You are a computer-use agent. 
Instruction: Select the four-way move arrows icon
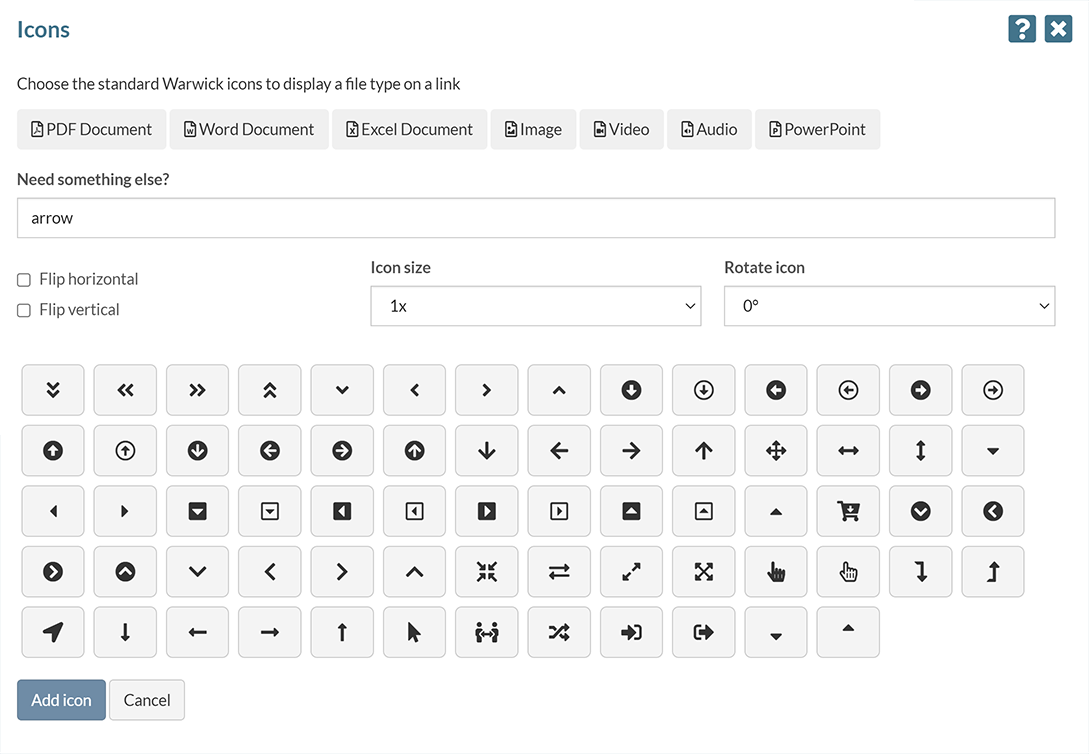tap(776, 451)
